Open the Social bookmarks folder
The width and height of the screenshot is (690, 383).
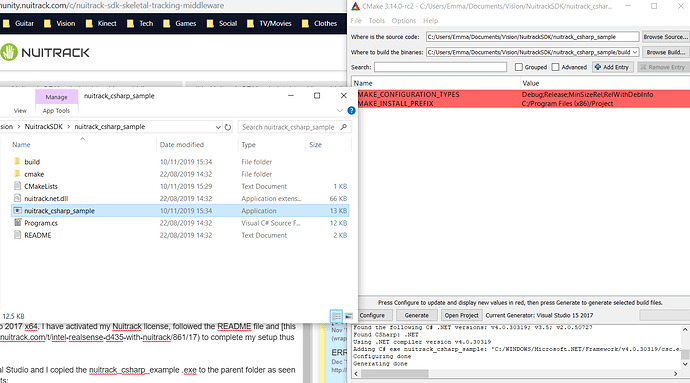[x=222, y=23]
